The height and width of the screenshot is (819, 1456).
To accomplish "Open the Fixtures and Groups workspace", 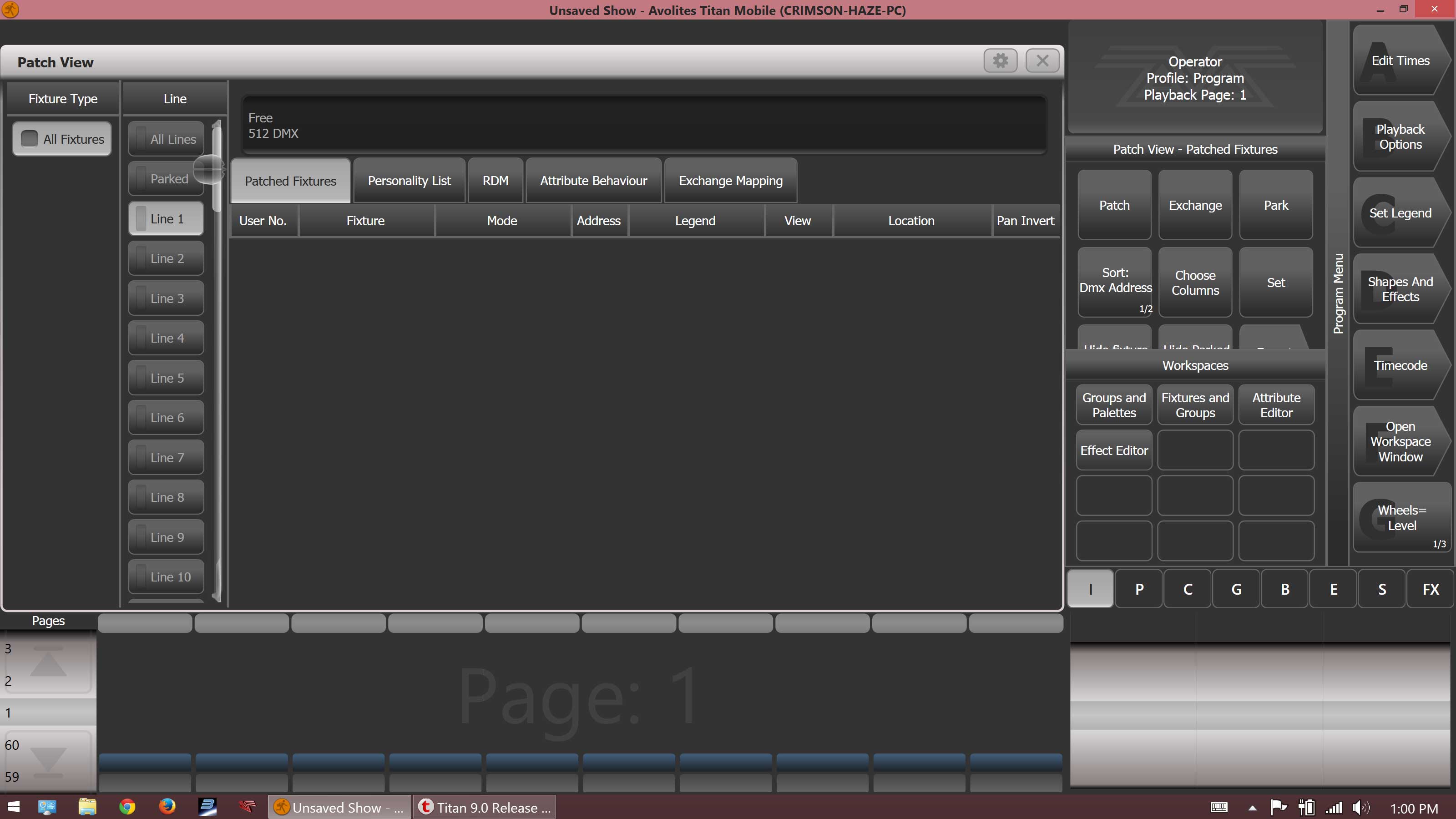I will click(1195, 404).
